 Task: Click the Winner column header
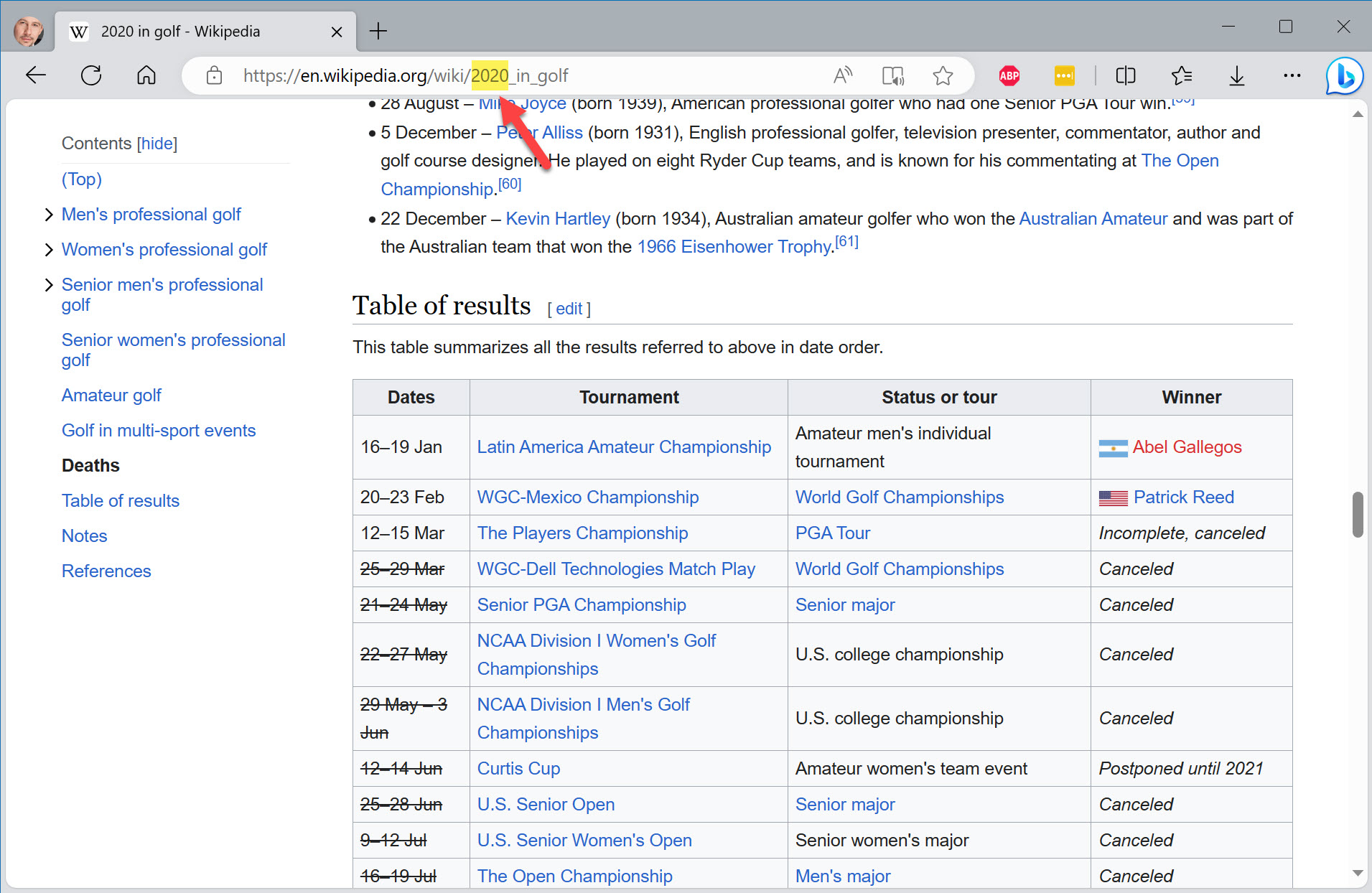click(1191, 398)
